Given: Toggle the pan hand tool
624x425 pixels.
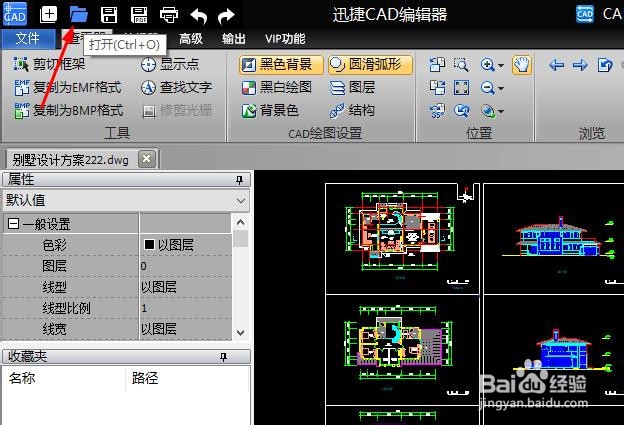Looking at the screenshot, I should [522, 64].
